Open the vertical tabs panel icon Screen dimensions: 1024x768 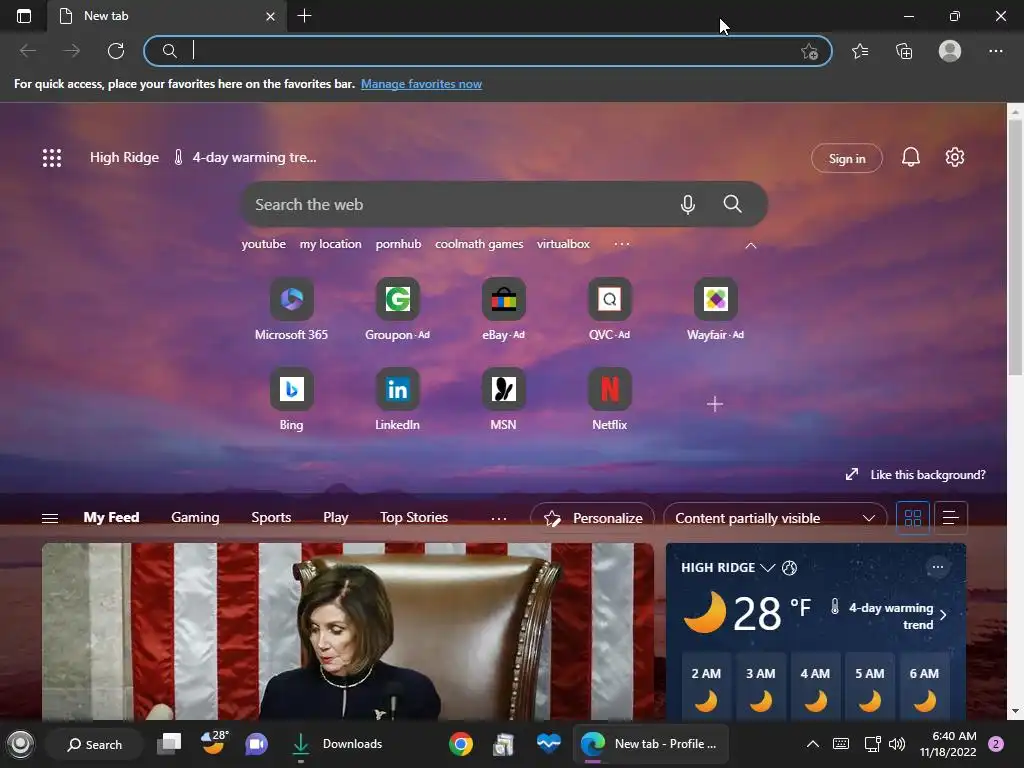click(x=24, y=16)
